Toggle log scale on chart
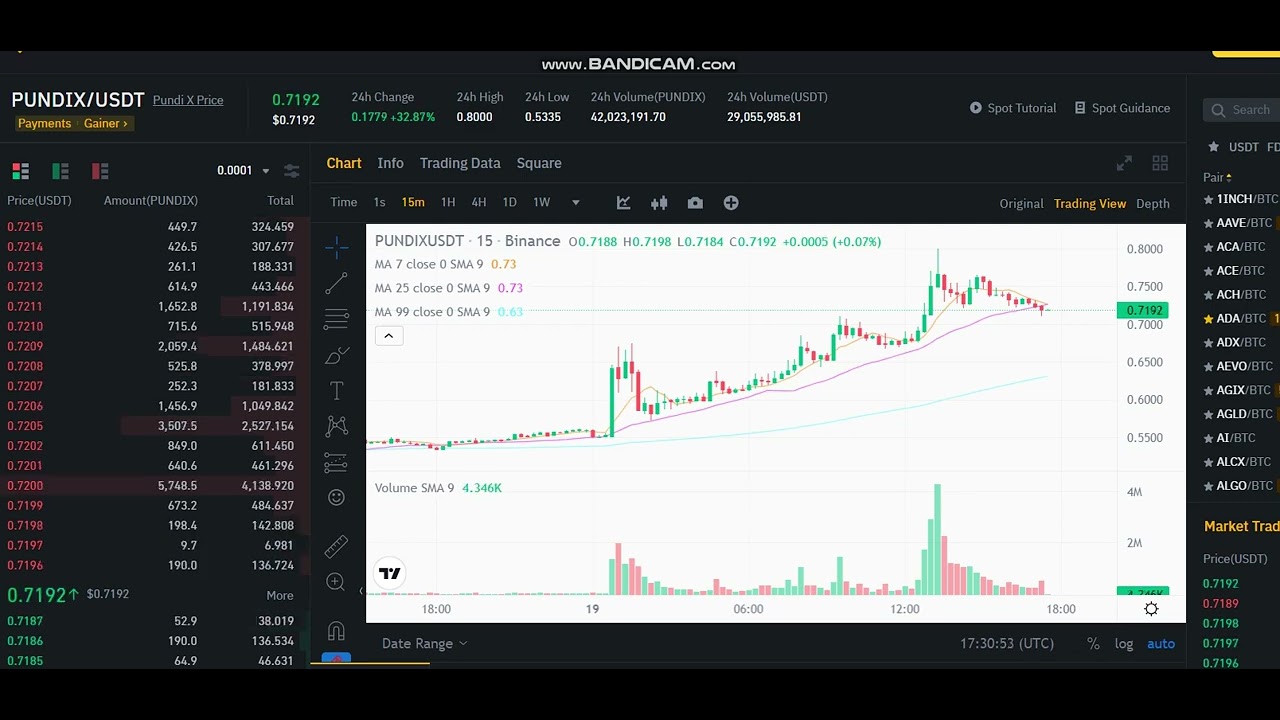Screen dimensions: 1280x720 pos(1124,644)
